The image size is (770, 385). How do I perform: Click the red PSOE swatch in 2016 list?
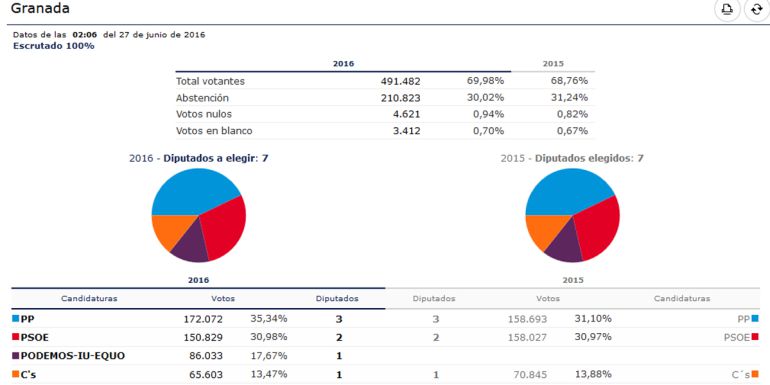(x=15, y=337)
